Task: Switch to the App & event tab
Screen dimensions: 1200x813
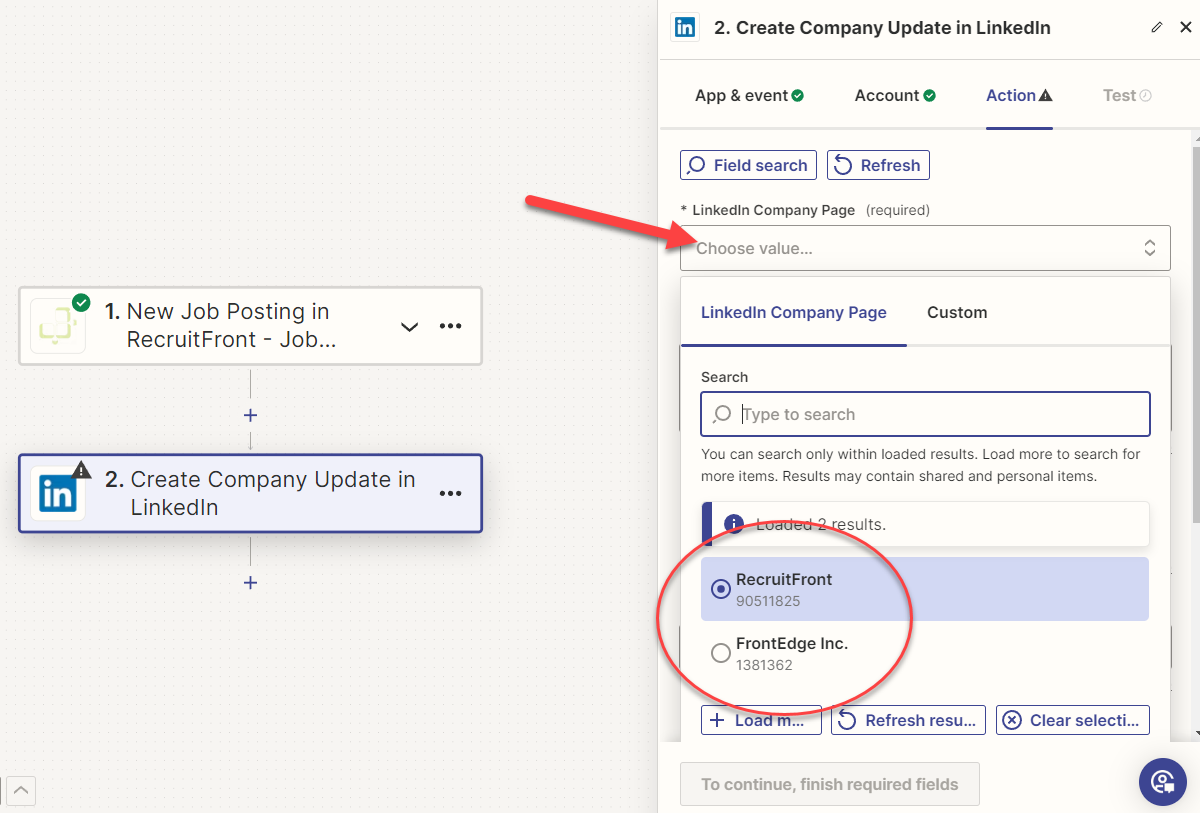Action: tap(750, 96)
